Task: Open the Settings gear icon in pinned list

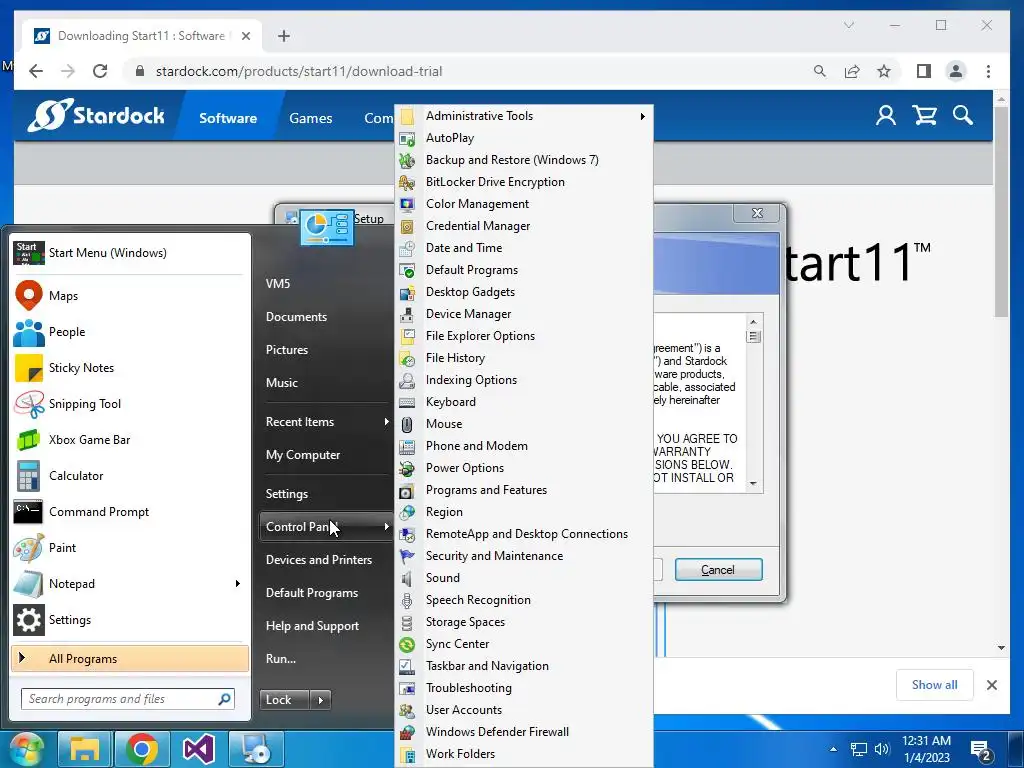Action: pyautogui.click(x=29, y=620)
